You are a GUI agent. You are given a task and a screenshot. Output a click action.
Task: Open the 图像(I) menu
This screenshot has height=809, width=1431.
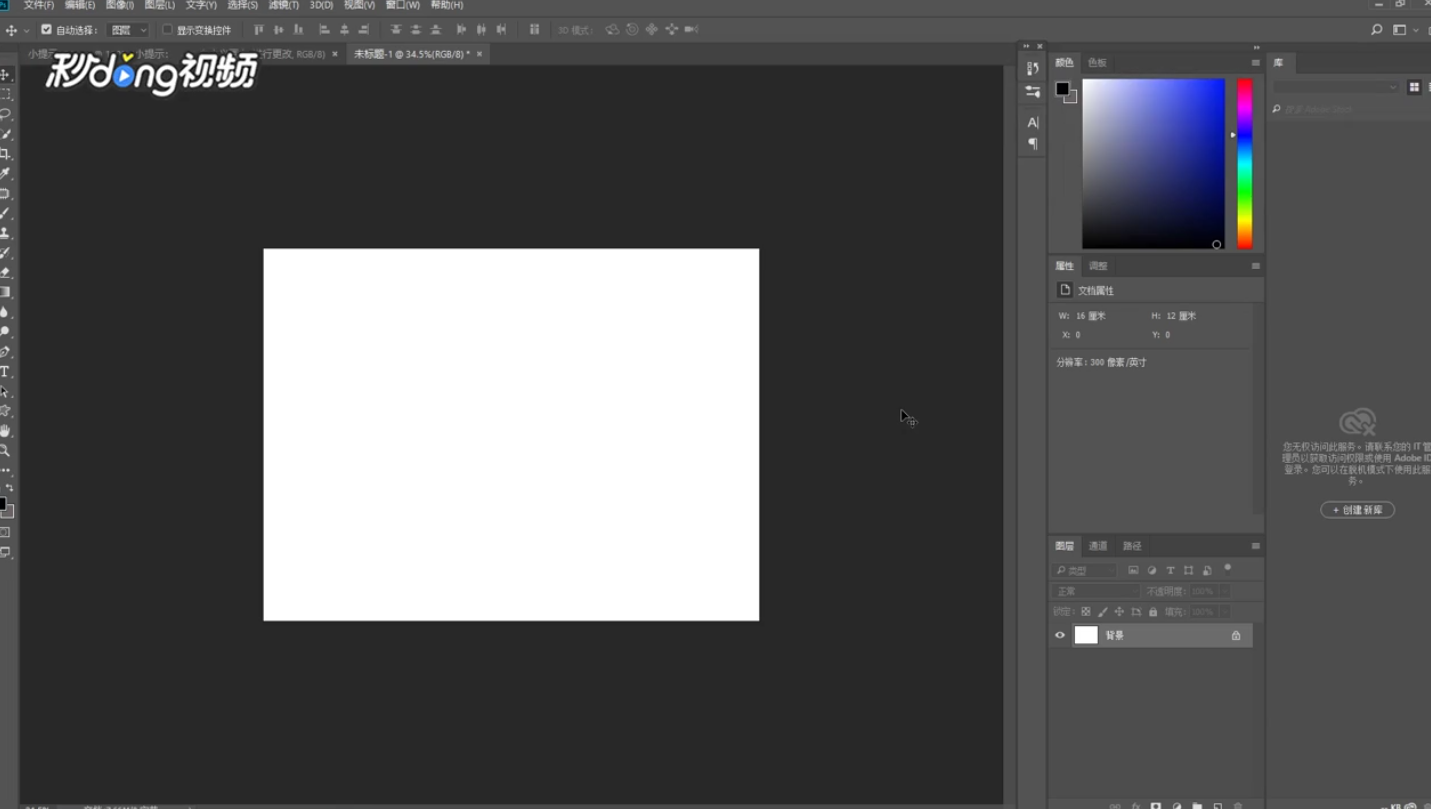point(120,5)
